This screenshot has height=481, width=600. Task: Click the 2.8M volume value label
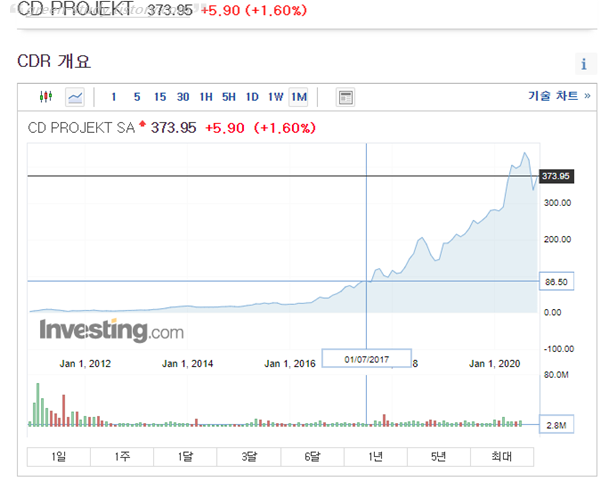556,425
